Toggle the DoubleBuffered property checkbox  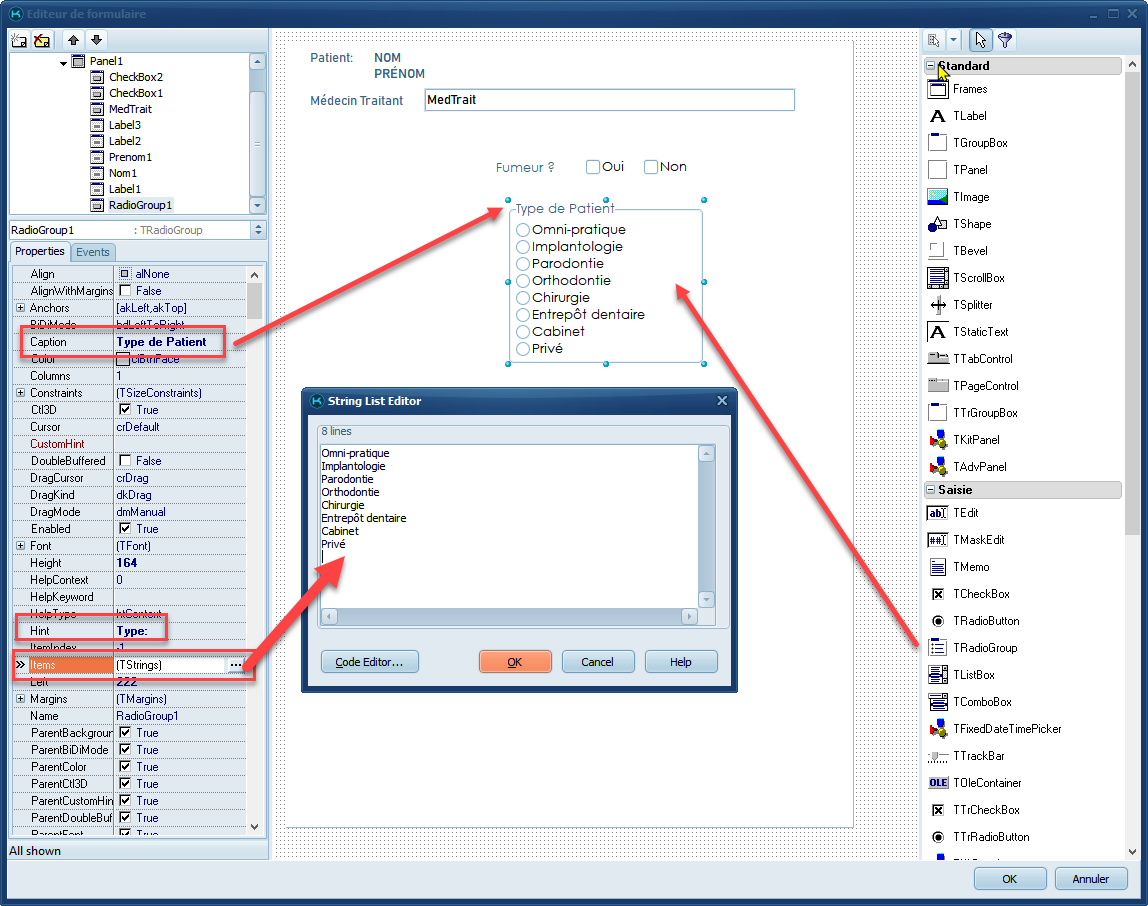tap(125, 461)
